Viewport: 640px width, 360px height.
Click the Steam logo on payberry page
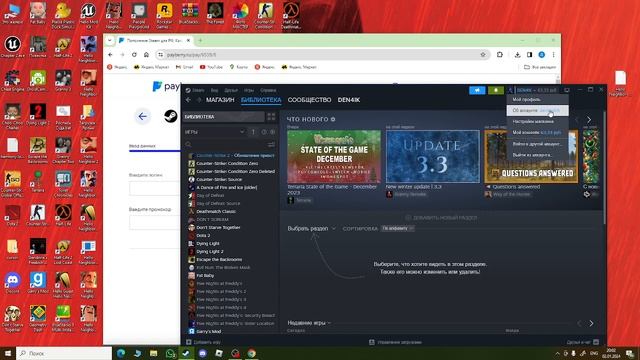tap(171, 117)
